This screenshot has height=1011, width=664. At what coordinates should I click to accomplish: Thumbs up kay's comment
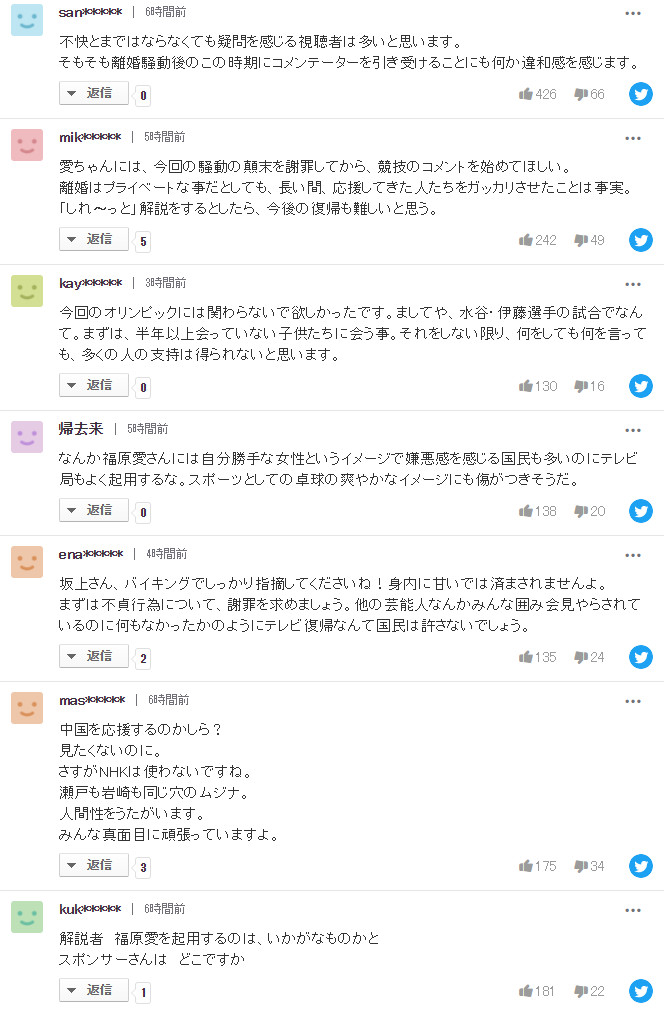[x=524, y=385]
